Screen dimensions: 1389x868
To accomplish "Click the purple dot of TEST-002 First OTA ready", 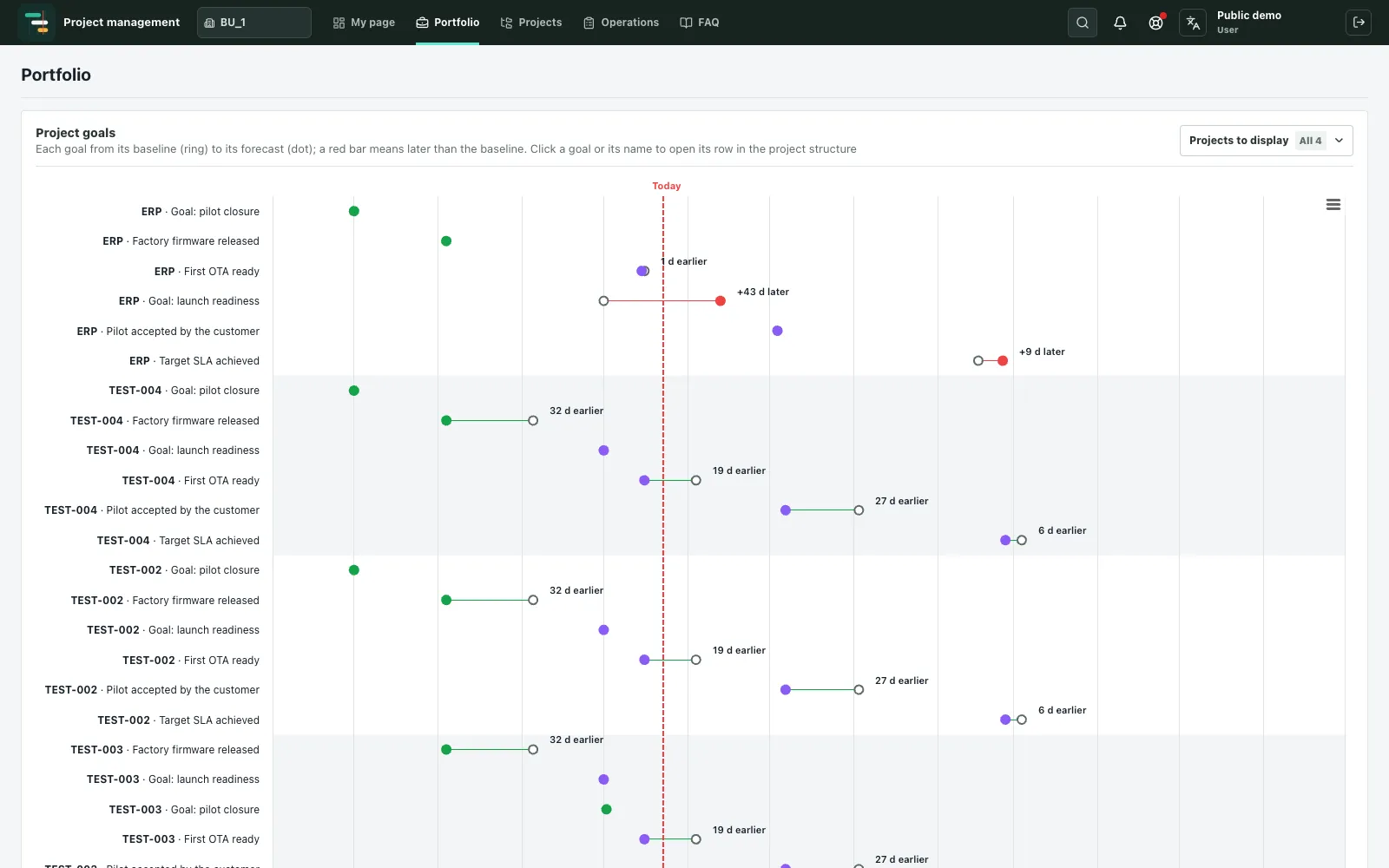I will pos(644,660).
